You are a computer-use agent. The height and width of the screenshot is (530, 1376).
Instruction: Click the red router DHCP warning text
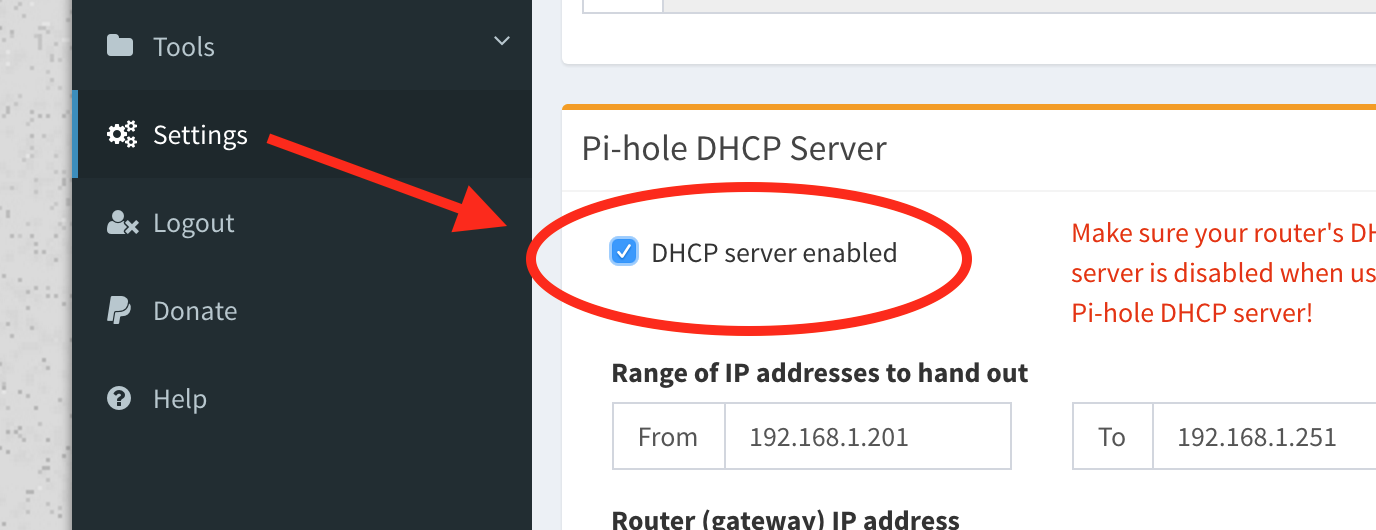(x=1220, y=273)
